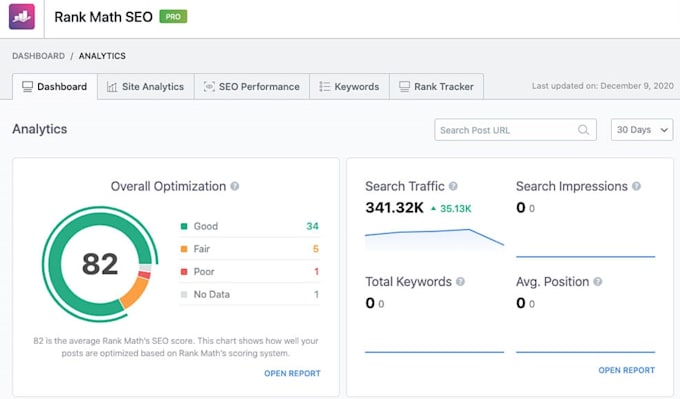Click the Avg. Position label
The height and width of the screenshot is (399, 680).
(552, 282)
